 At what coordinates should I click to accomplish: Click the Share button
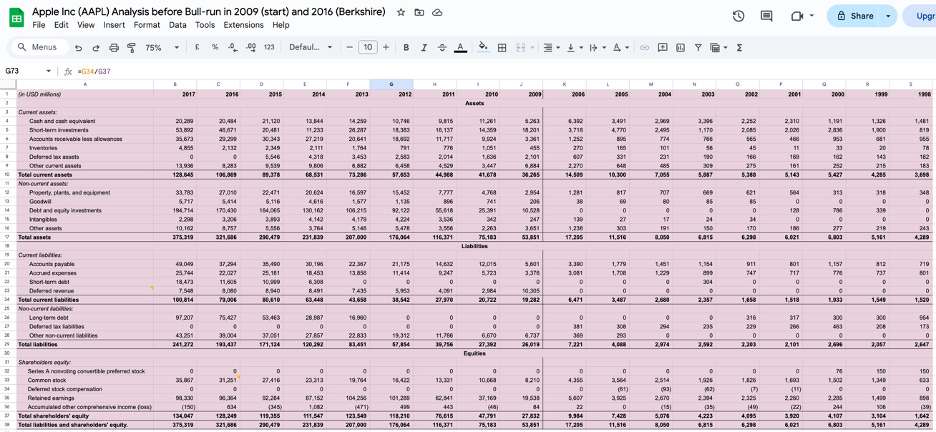tap(855, 16)
